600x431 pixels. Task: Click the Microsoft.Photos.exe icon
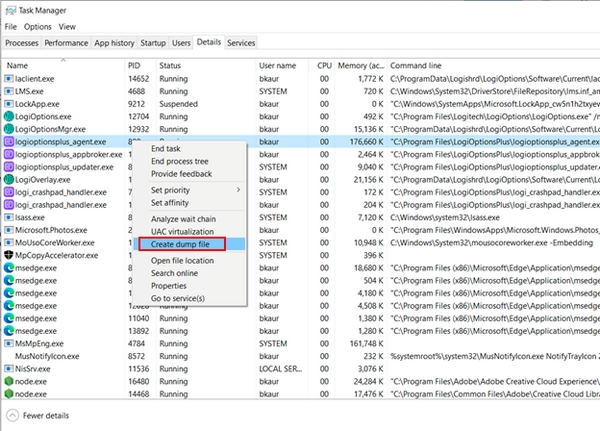(x=8, y=230)
